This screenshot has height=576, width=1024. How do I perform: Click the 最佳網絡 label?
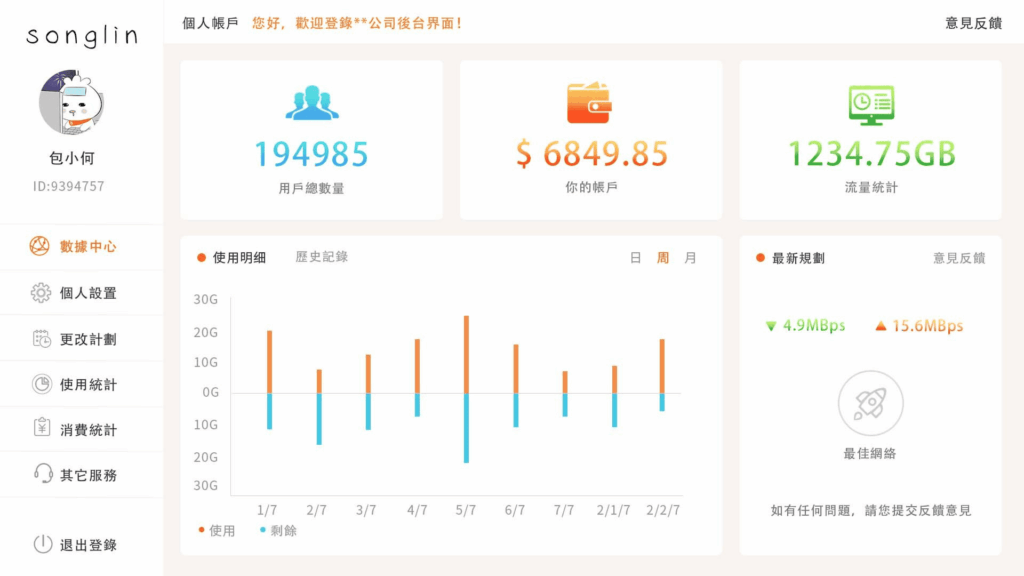coord(870,453)
